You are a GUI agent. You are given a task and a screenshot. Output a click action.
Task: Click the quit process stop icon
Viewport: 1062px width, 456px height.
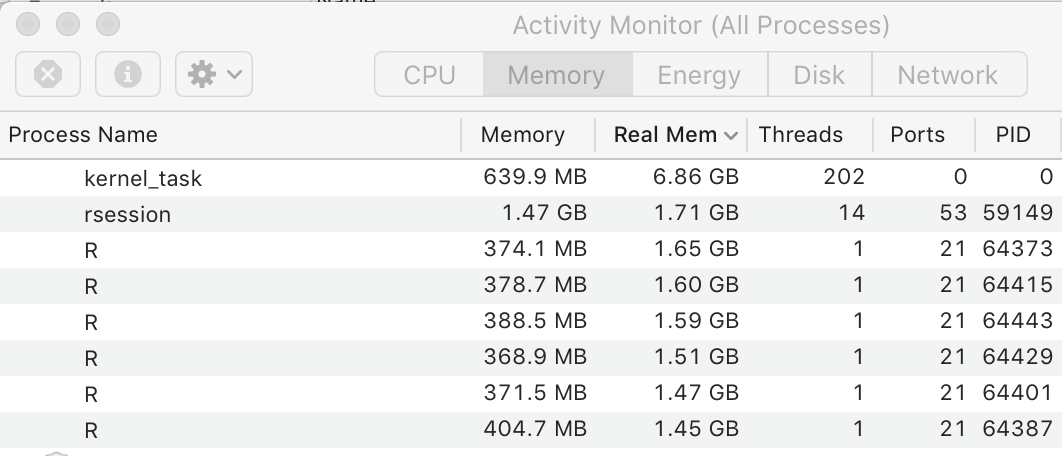(48, 75)
